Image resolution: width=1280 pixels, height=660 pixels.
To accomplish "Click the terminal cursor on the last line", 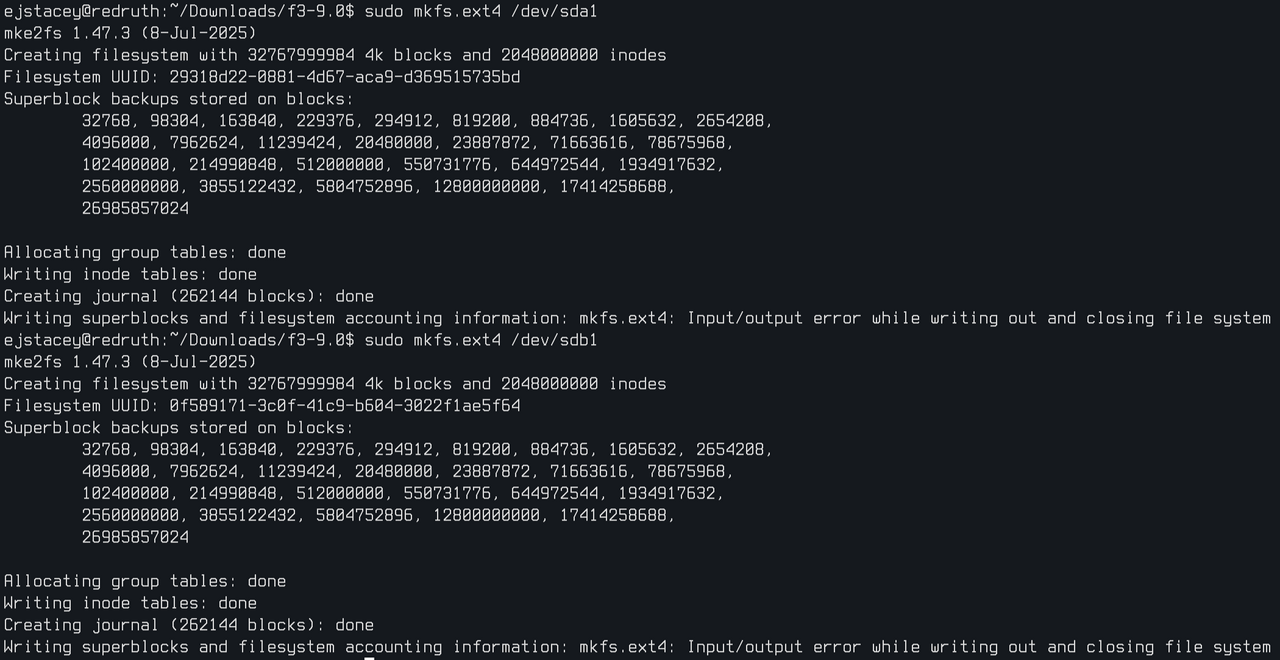I will click(x=370, y=657).
